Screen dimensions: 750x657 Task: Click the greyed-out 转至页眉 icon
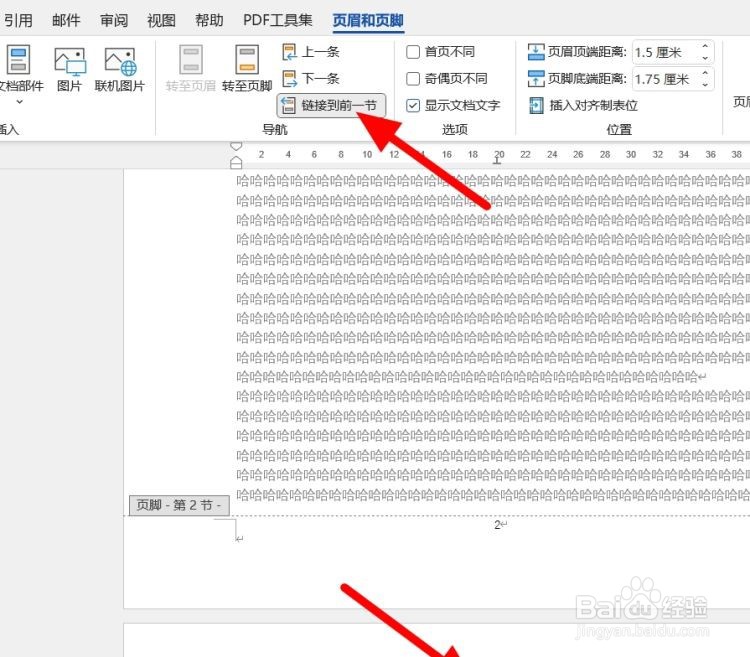190,59
